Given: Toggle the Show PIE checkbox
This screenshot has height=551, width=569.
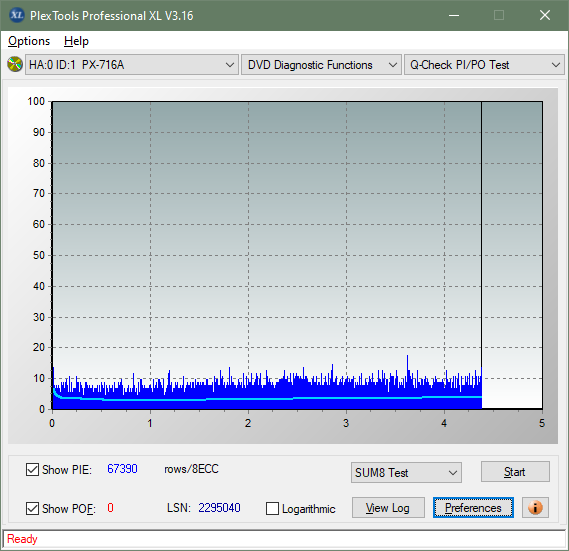Looking at the screenshot, I should (x=32, y=469).
